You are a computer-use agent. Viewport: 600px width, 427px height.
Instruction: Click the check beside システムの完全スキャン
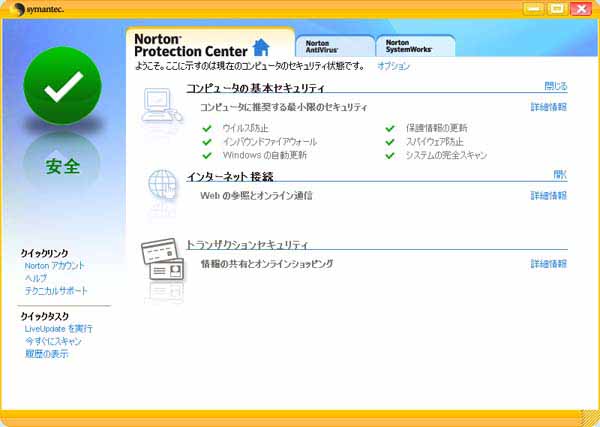pos(390,155)
